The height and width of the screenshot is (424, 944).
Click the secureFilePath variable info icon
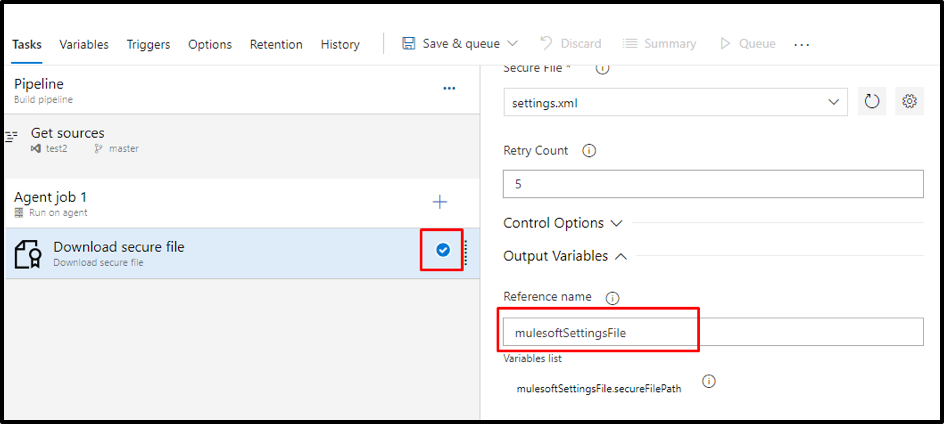coord(709,381)
